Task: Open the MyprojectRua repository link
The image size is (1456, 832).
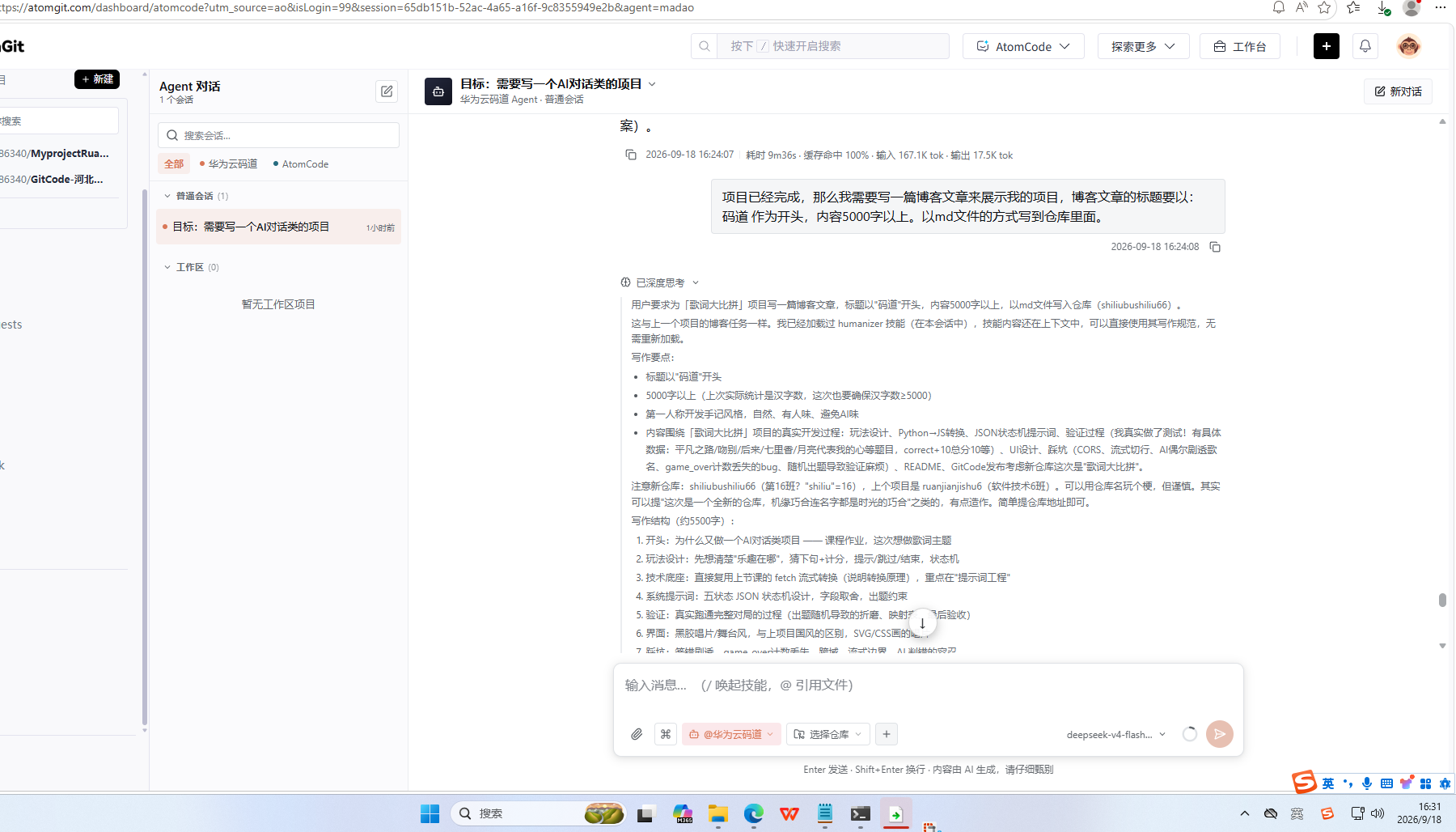Action: [55, 153]
